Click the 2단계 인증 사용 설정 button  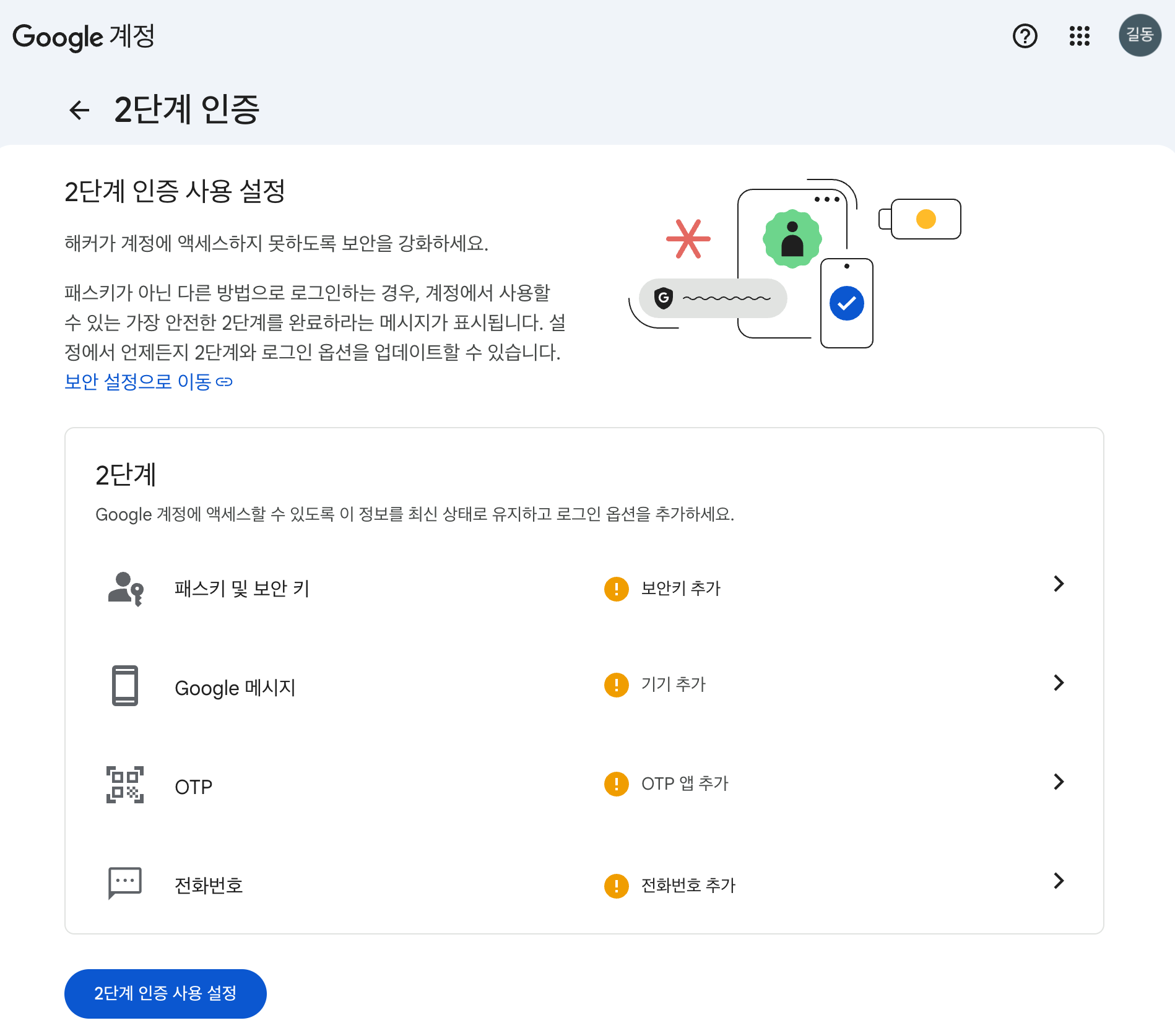tap(165, 993)
